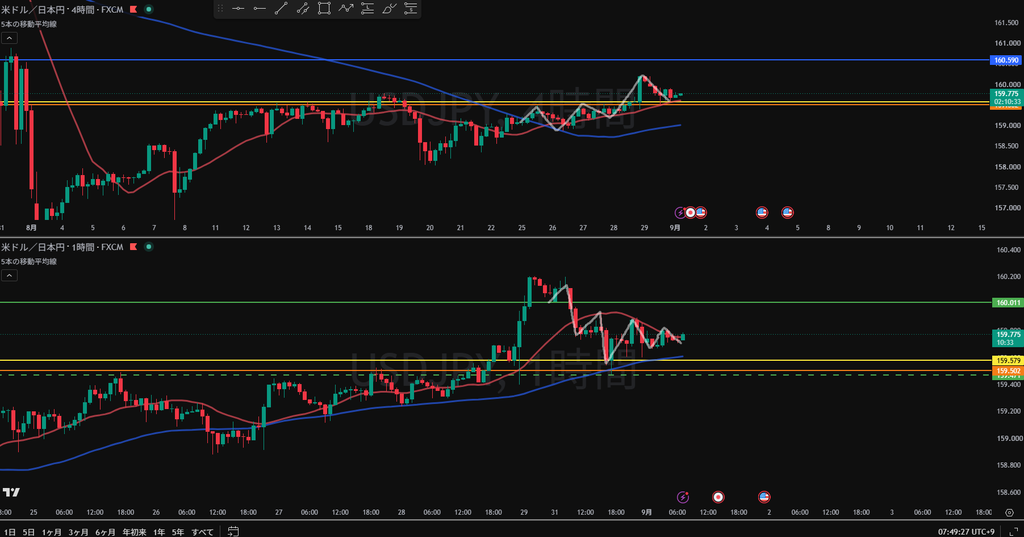Image resolution: width=1024 pixels, height=537 pixels.
Task: Click the すべて range button
Action: click(202, 532)
